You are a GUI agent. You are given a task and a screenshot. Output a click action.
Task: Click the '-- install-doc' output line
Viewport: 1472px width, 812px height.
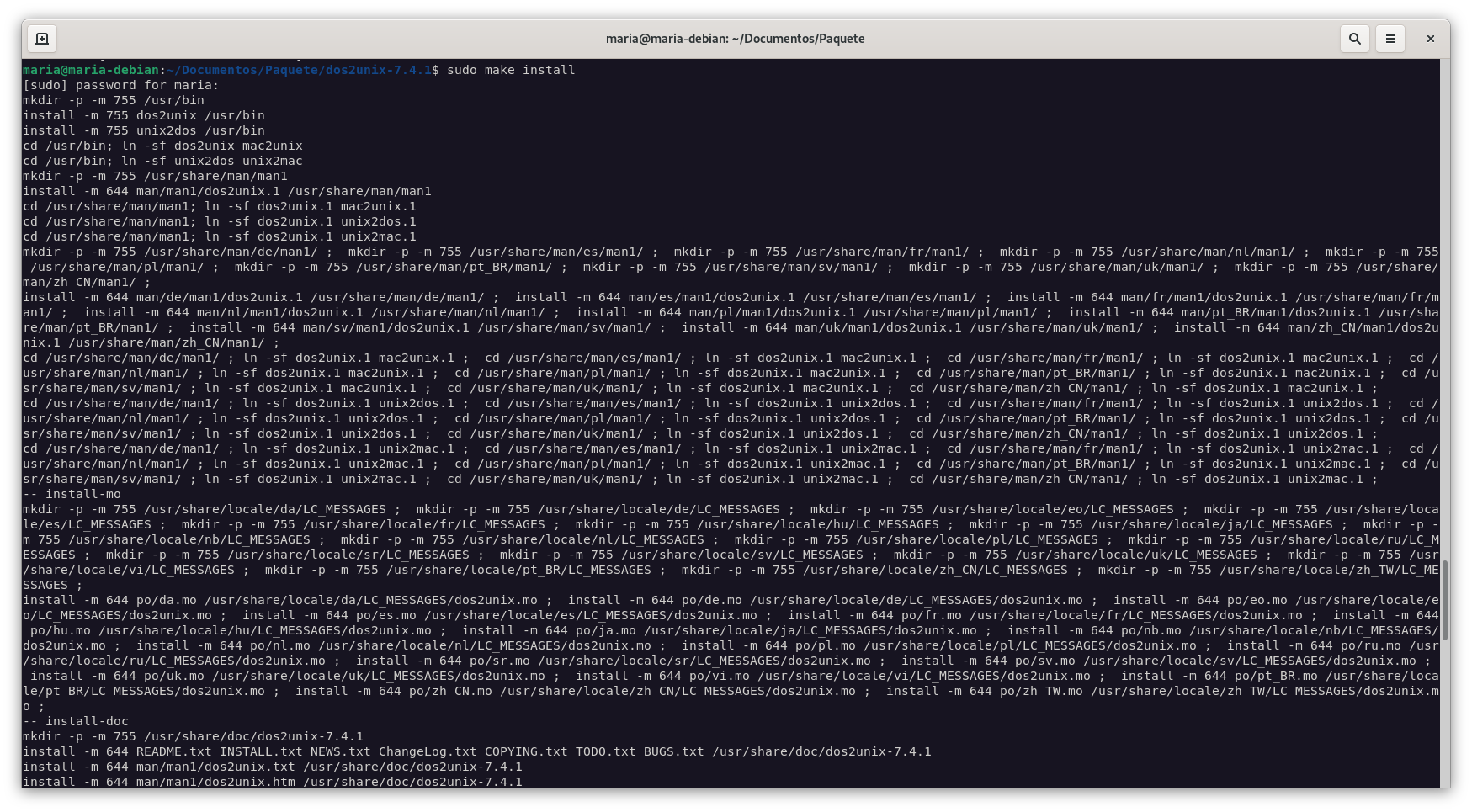pos(76,721)
